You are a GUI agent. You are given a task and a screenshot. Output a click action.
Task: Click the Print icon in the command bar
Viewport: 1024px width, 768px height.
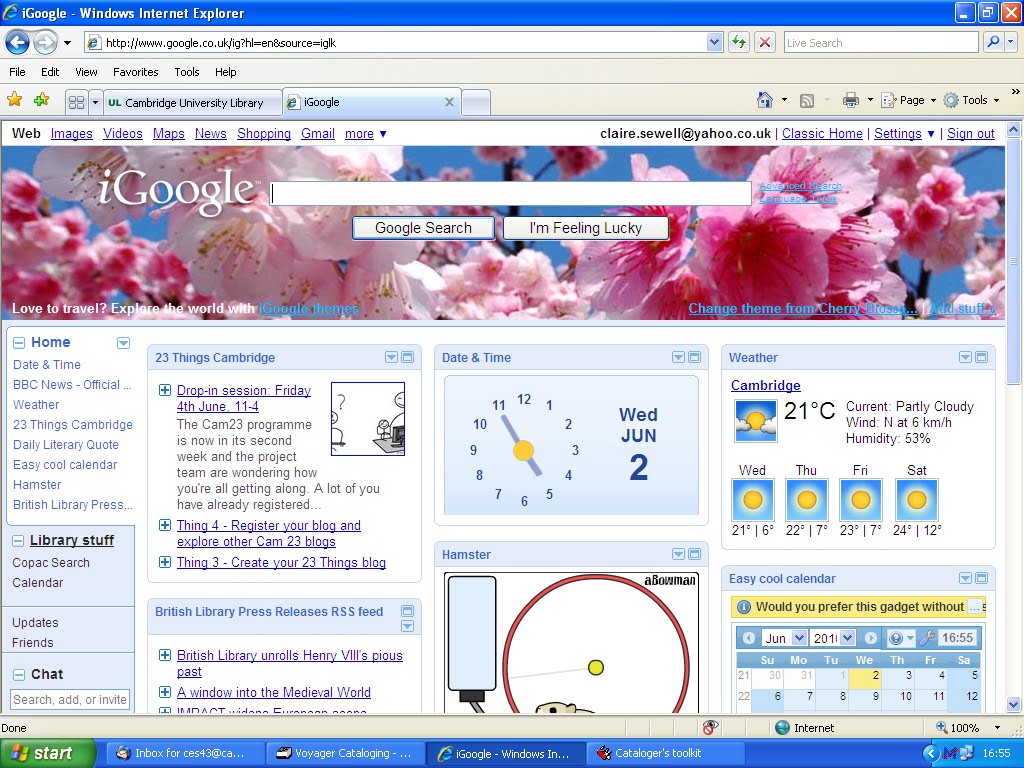pos(851,100)
